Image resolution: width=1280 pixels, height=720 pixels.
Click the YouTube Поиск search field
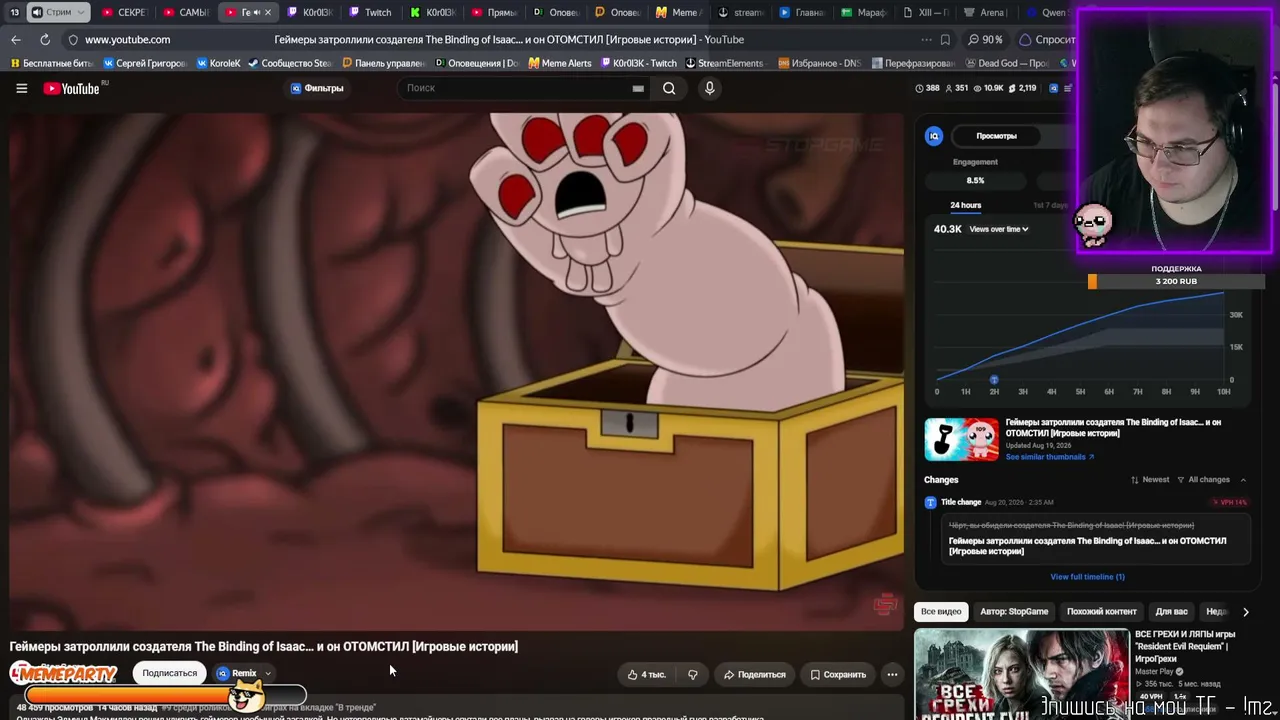pos(515,88)
